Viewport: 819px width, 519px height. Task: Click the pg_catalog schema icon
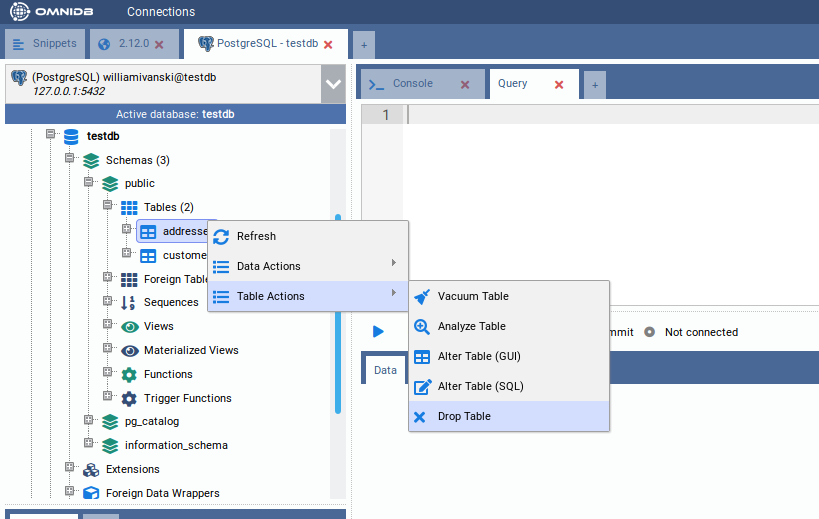click(110, 422)
